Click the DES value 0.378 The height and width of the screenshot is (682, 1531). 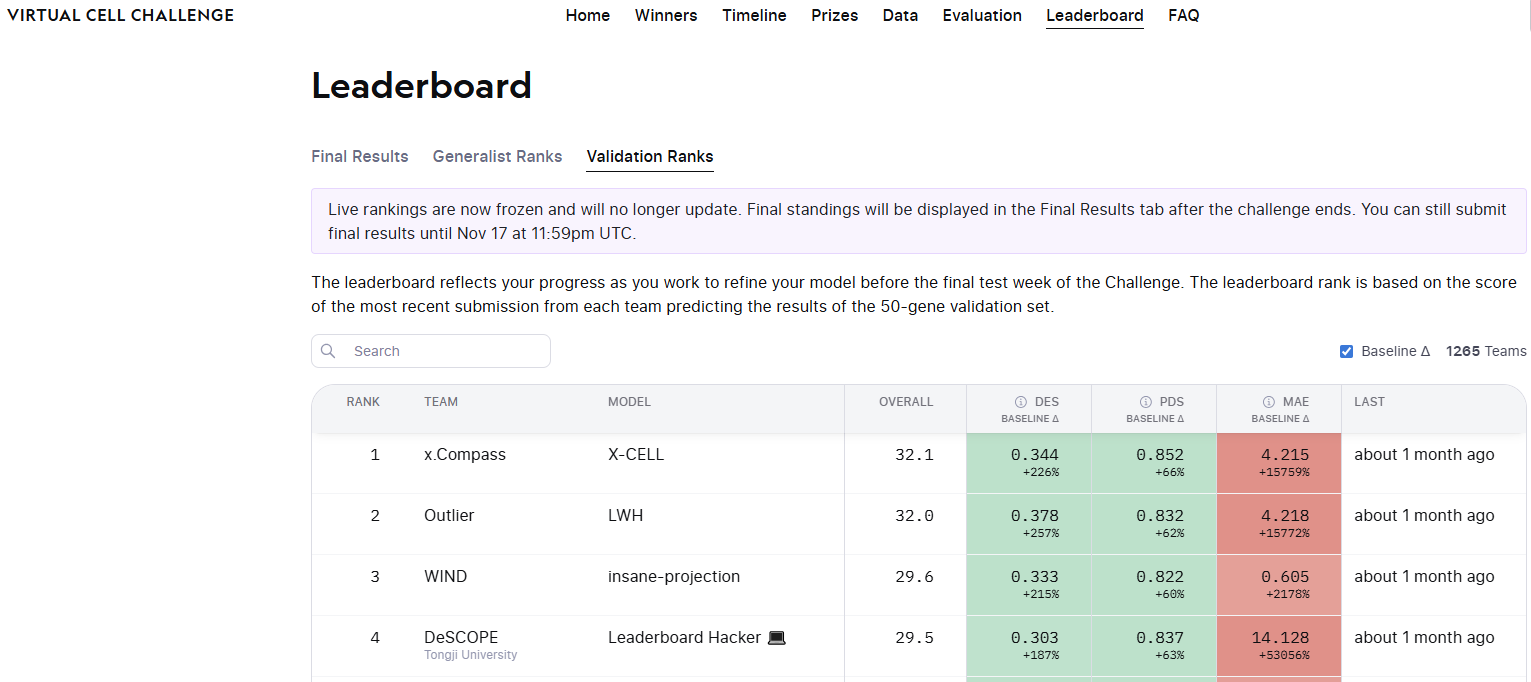coord(1035,516)
